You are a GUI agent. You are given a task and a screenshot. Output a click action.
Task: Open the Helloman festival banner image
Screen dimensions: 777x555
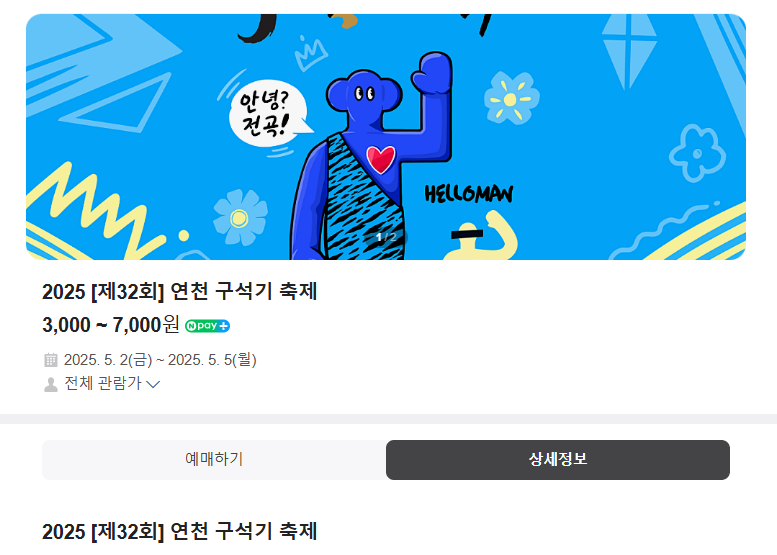(386, 137)
